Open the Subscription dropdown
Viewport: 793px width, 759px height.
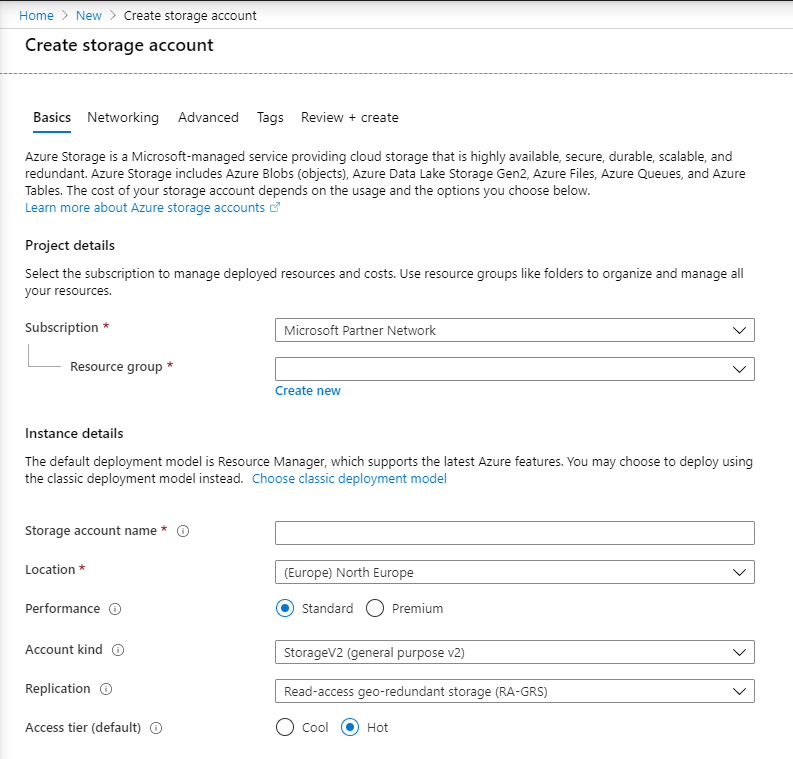coord(515,330)
